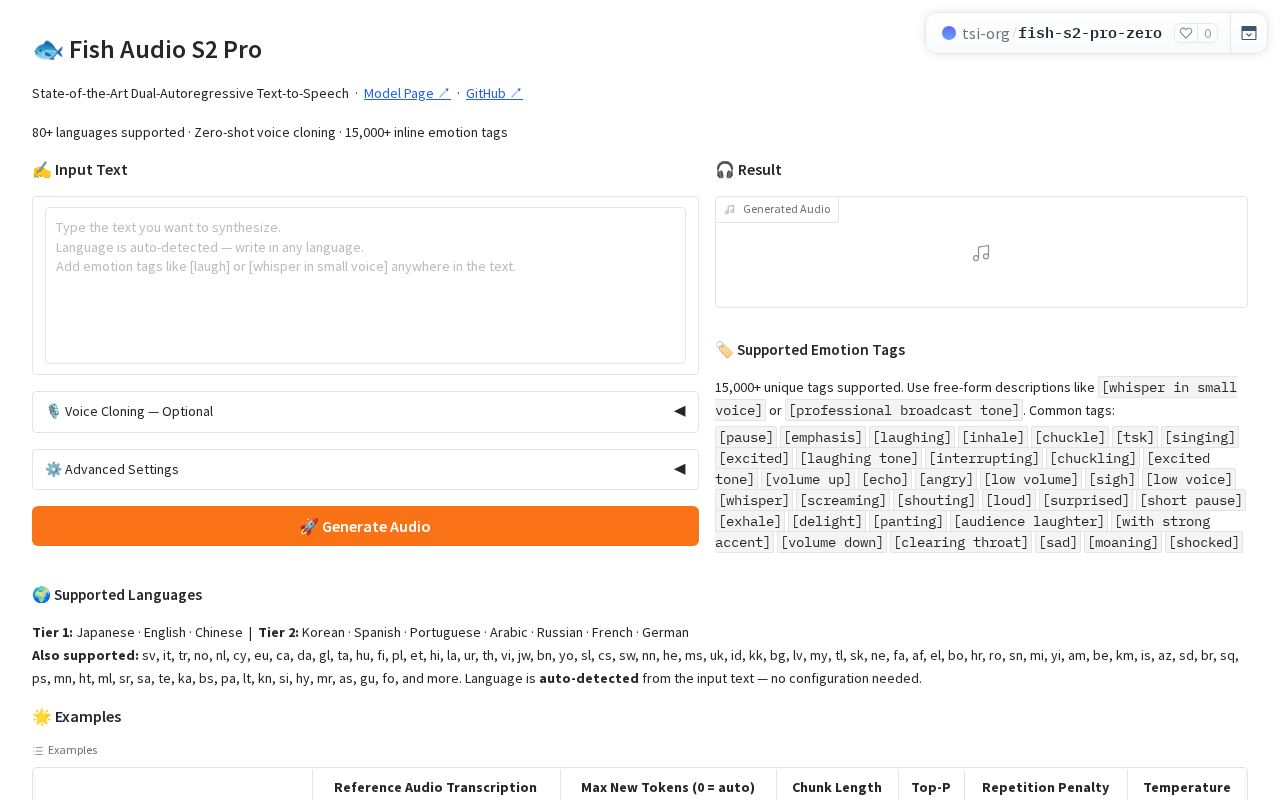Click the [audience laughter] emotion tag
This screenshot has width=1280, height=800.
[x=1029, y=521]
